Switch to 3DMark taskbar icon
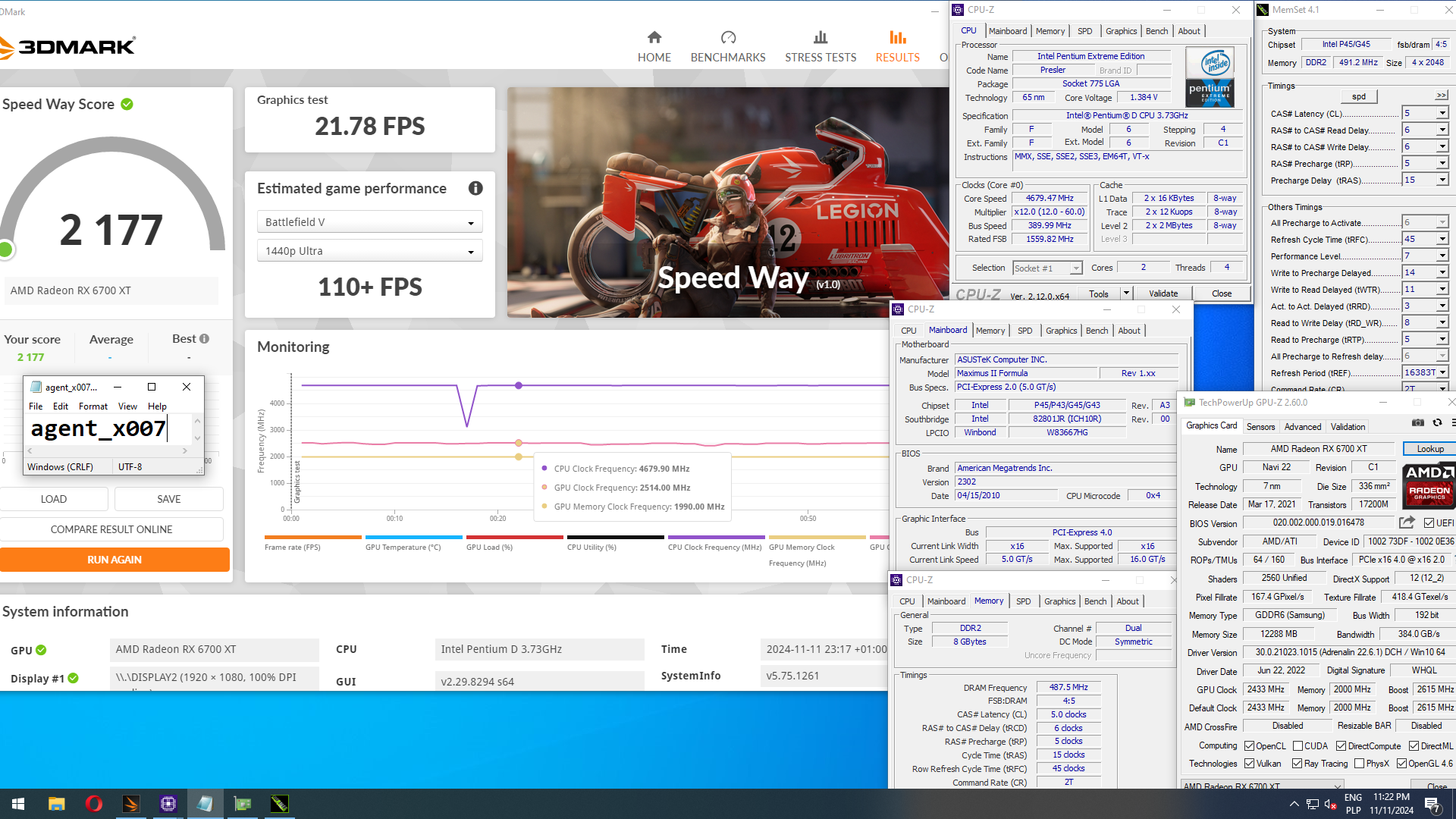This screenshot has width=1456, height=819. click(x=131, y=804)
